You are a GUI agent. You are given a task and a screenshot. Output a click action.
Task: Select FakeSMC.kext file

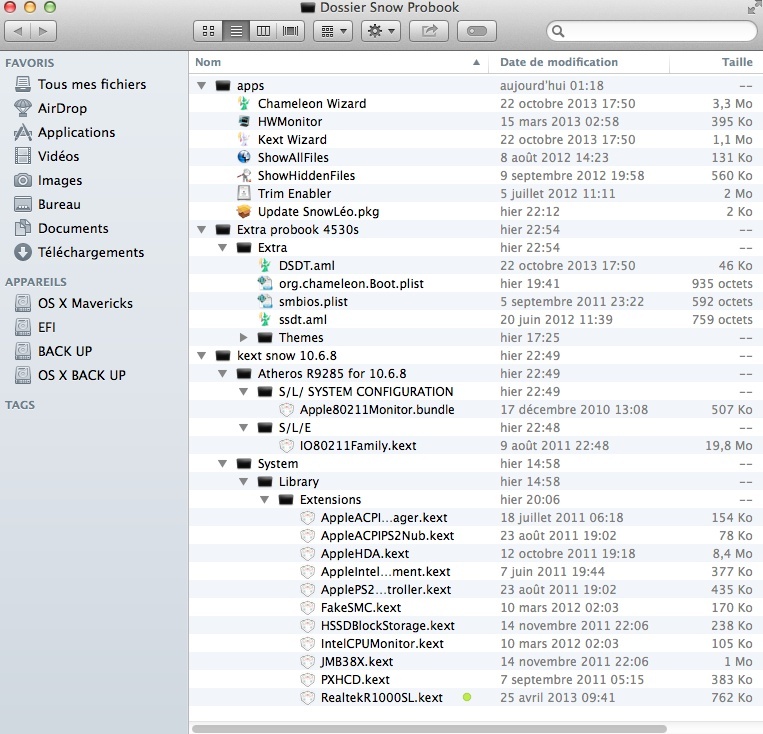(361, 608)
